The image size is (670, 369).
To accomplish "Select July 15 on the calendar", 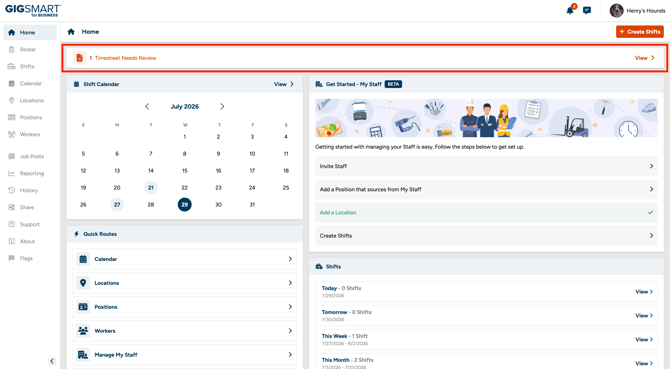I will pyautogui.click(x=185, y=170).
